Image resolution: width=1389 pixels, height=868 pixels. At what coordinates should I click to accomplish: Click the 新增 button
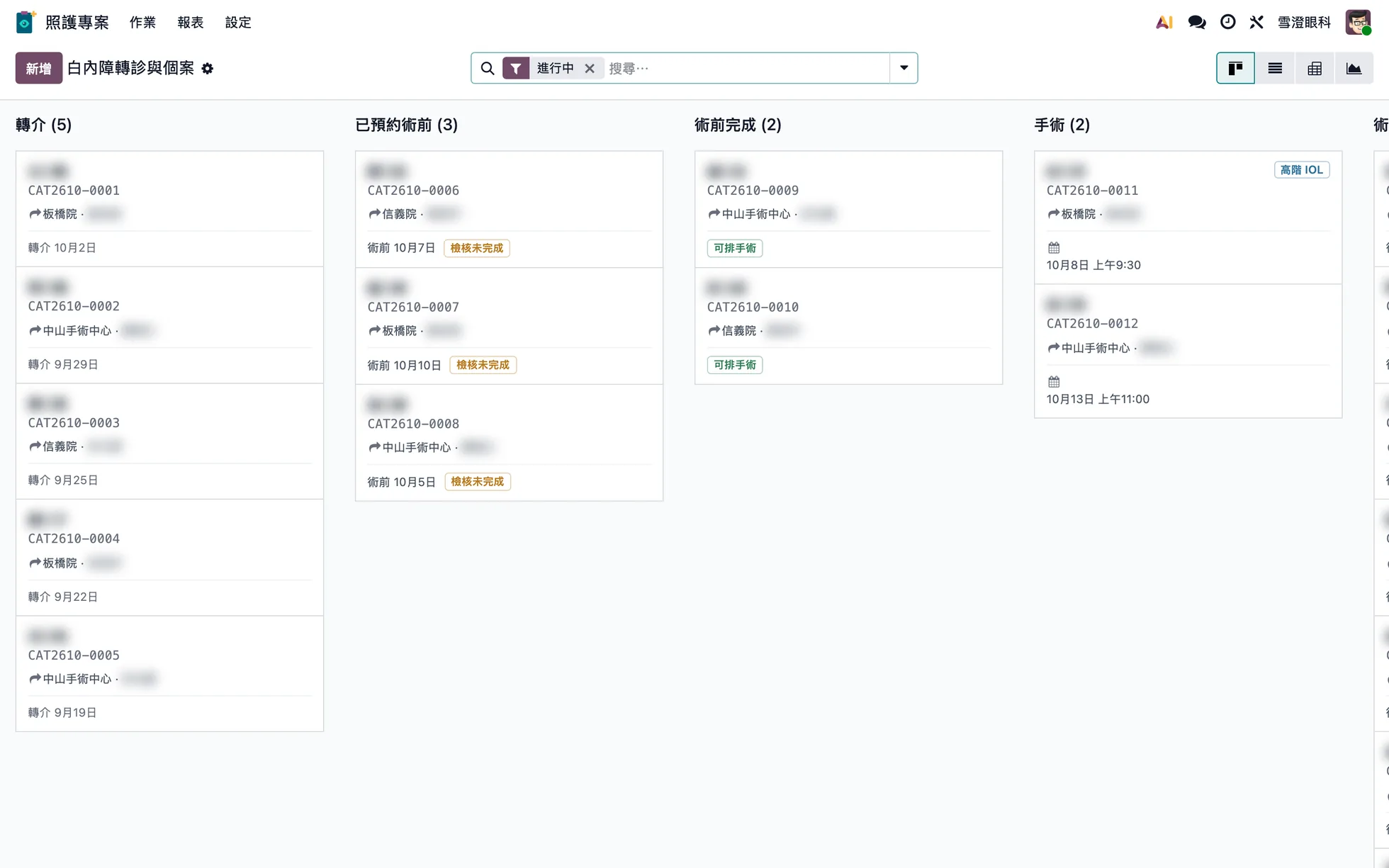(x=39, y=68)
